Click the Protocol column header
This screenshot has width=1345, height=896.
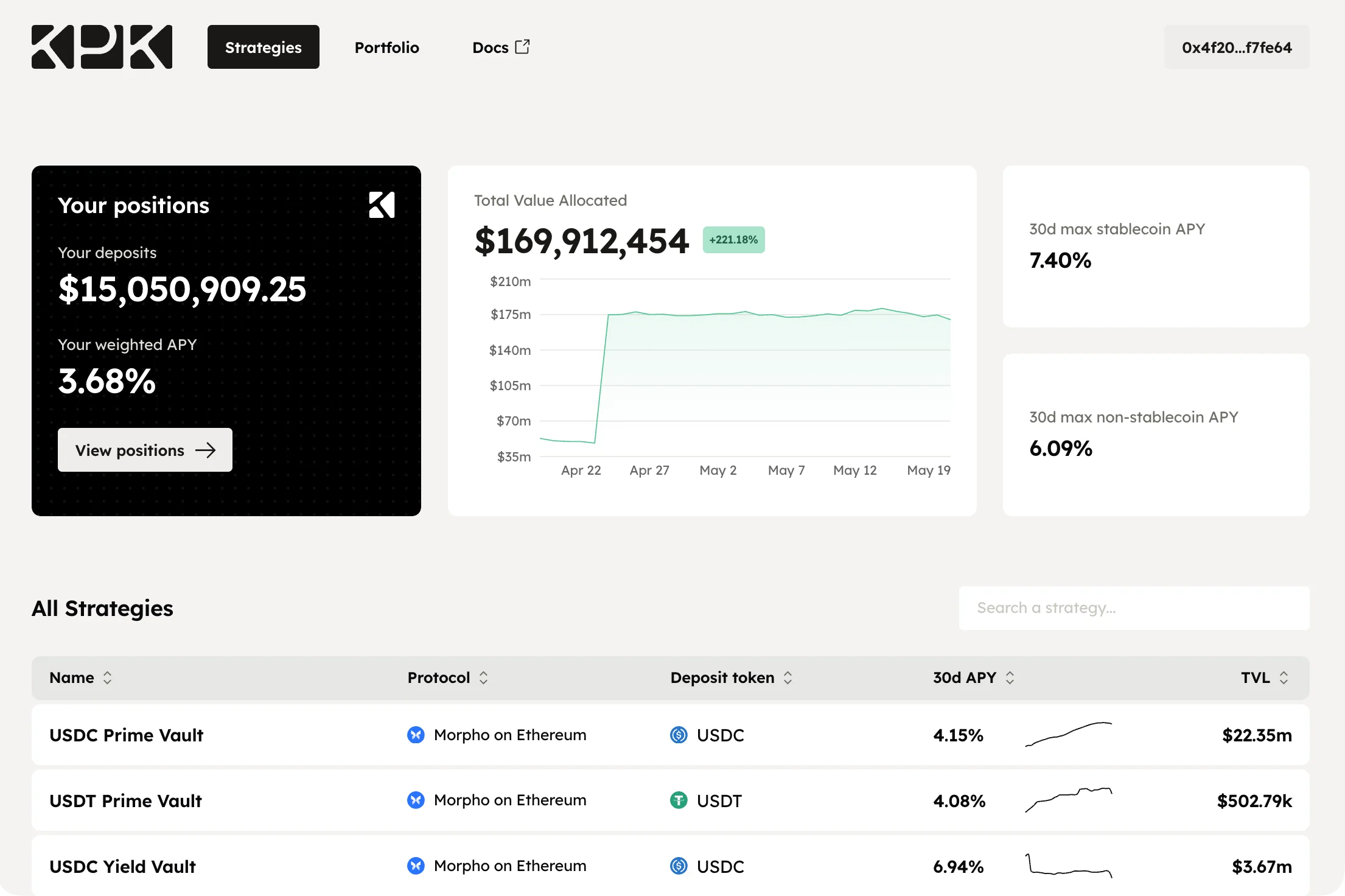[448, 677]
